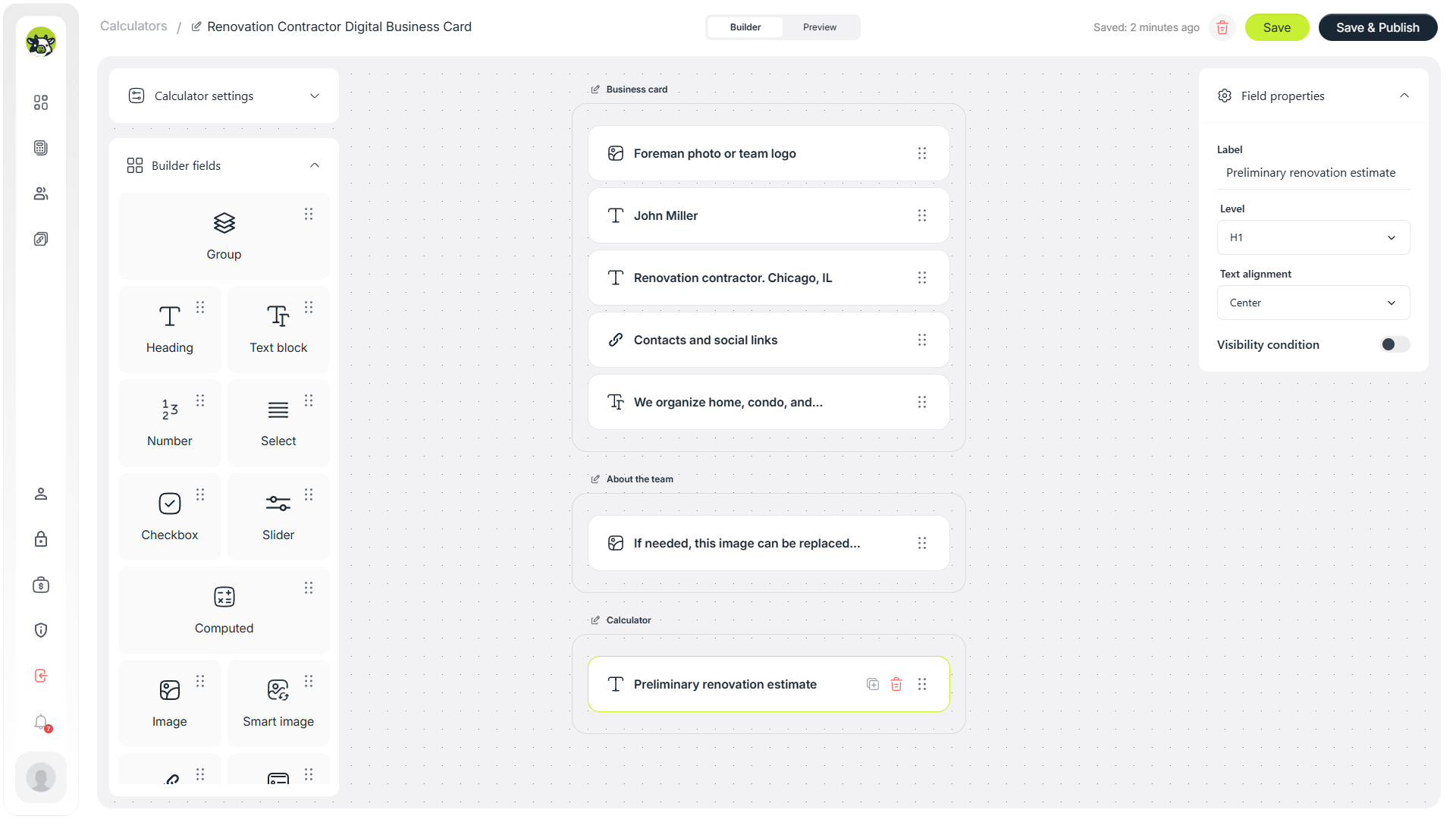Click edit pencil next to About the team

point(595,479)
